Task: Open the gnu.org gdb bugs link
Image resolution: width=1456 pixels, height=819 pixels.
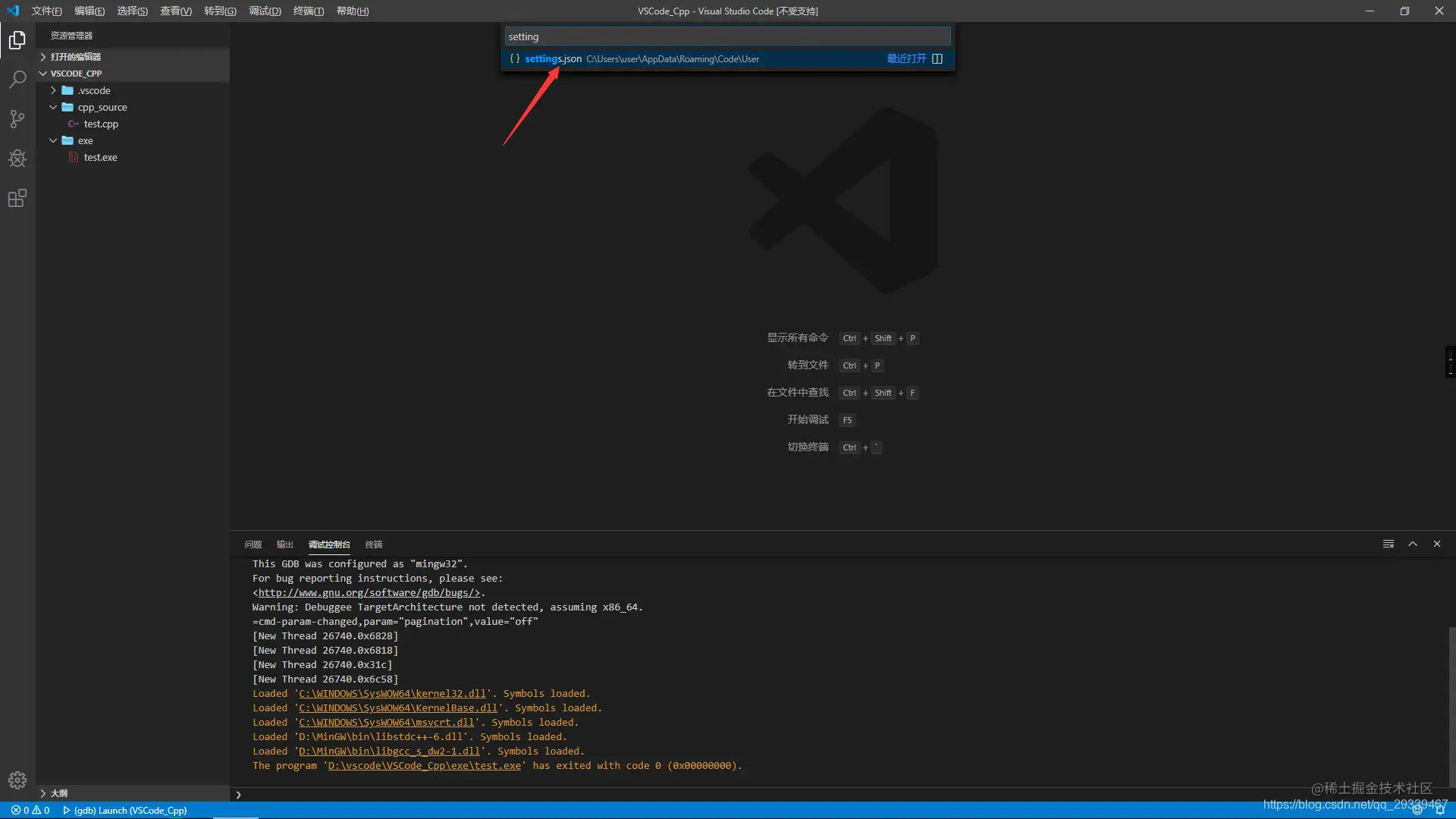Action: pos(369,593)
